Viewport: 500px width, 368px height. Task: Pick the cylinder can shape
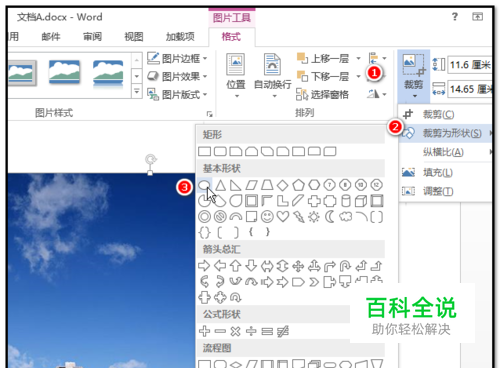pyautogui.click(x=346, y=201)
